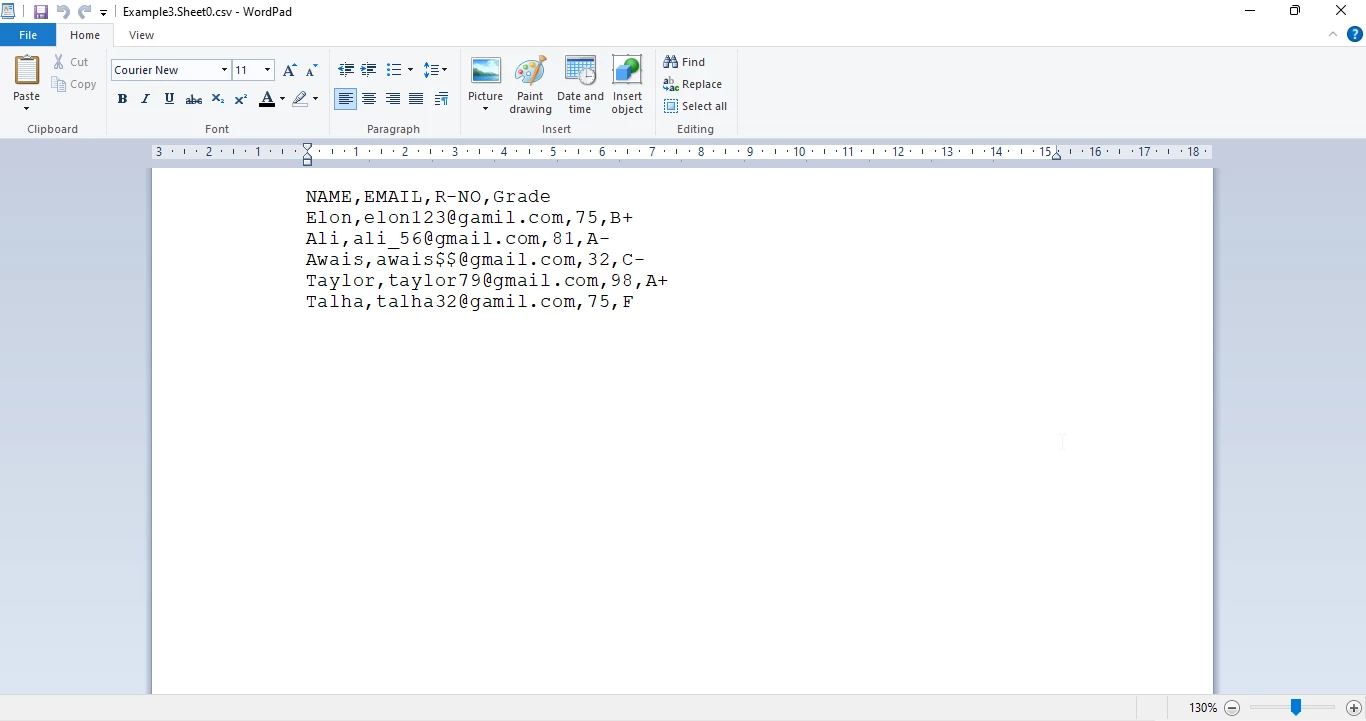
Task: Open the File menu
Action: point(28,35)
